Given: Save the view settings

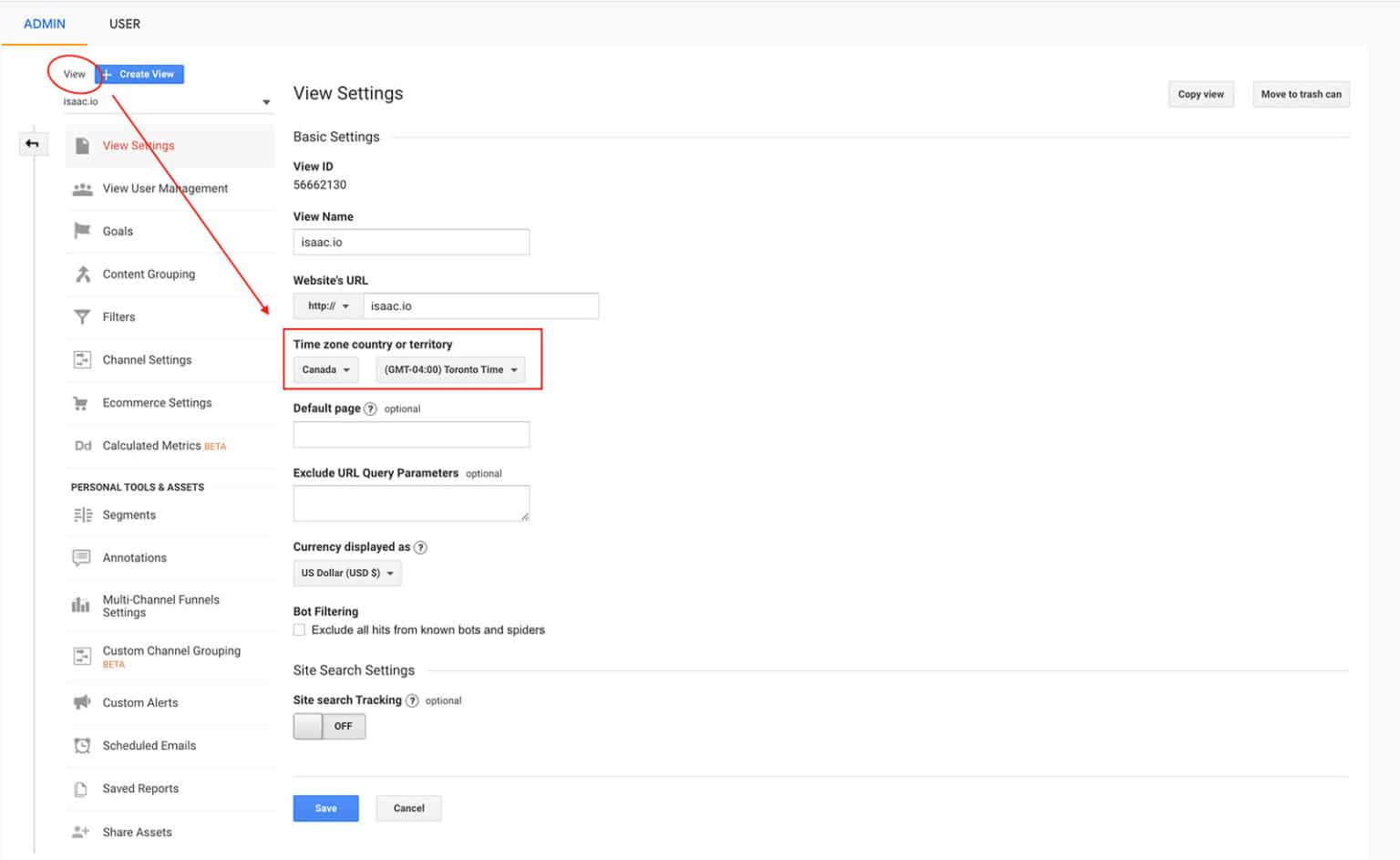Looking at the screenshot, I should [325, 808].
